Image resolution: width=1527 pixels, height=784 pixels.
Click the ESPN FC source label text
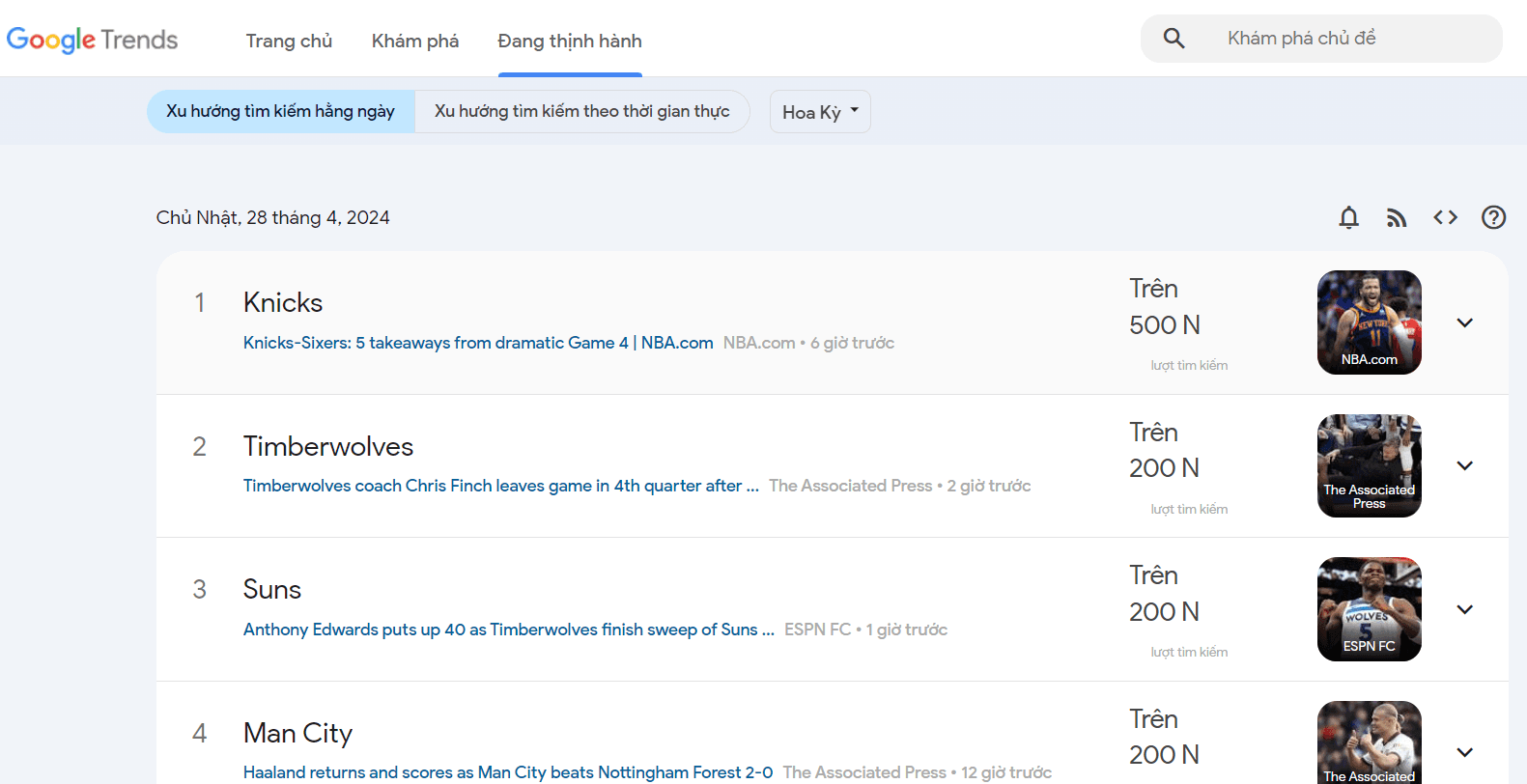(x=818, y=630)
